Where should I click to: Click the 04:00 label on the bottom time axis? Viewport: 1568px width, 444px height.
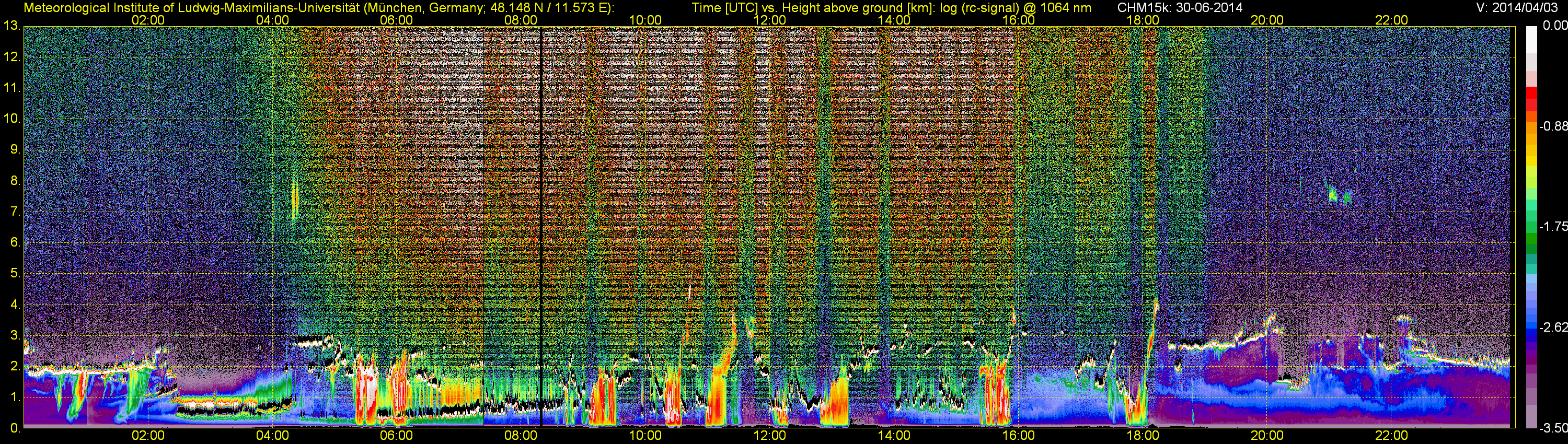(x=272, y=436)
